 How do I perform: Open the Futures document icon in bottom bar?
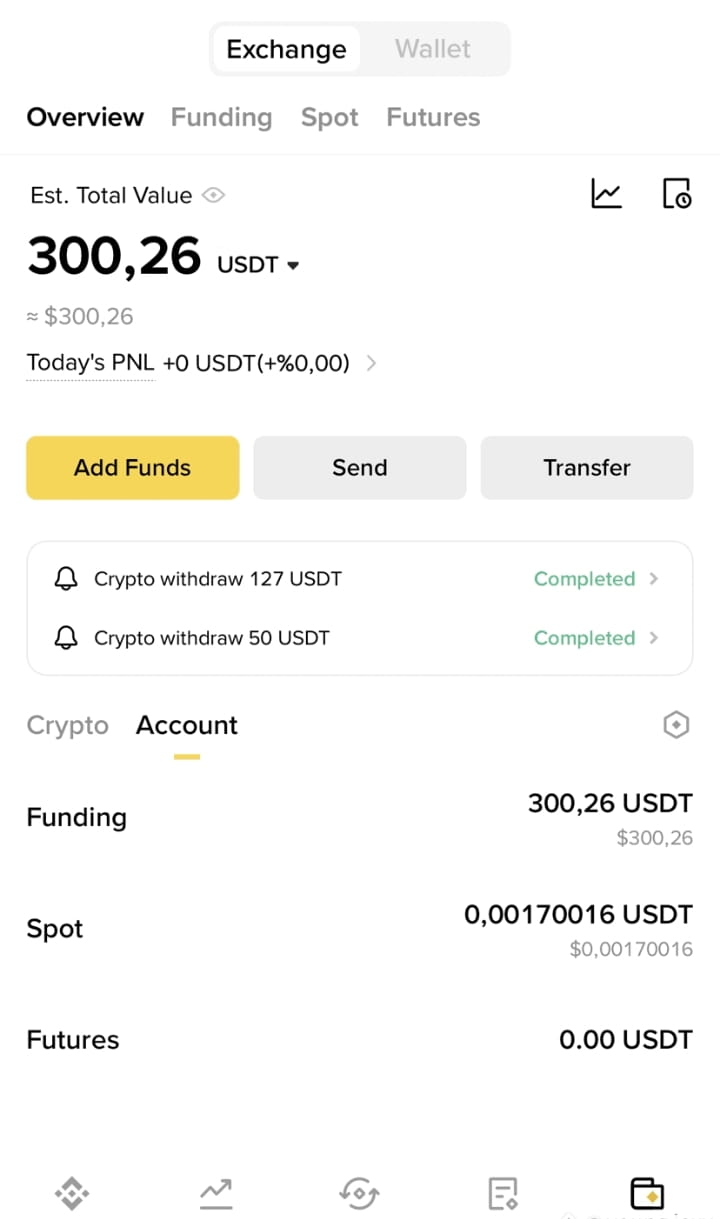click(x=503, y=1192)
